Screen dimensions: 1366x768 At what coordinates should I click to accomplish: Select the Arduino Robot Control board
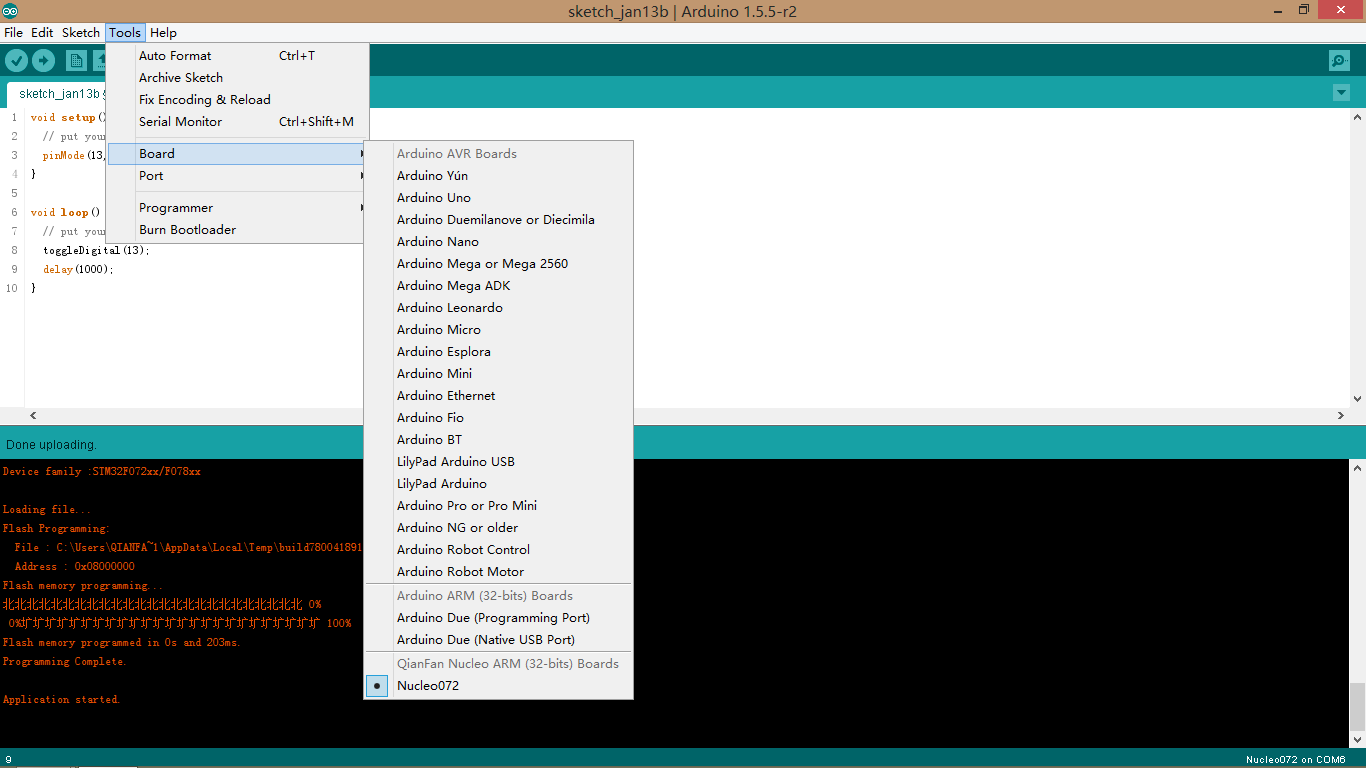[x=499, y=550]
